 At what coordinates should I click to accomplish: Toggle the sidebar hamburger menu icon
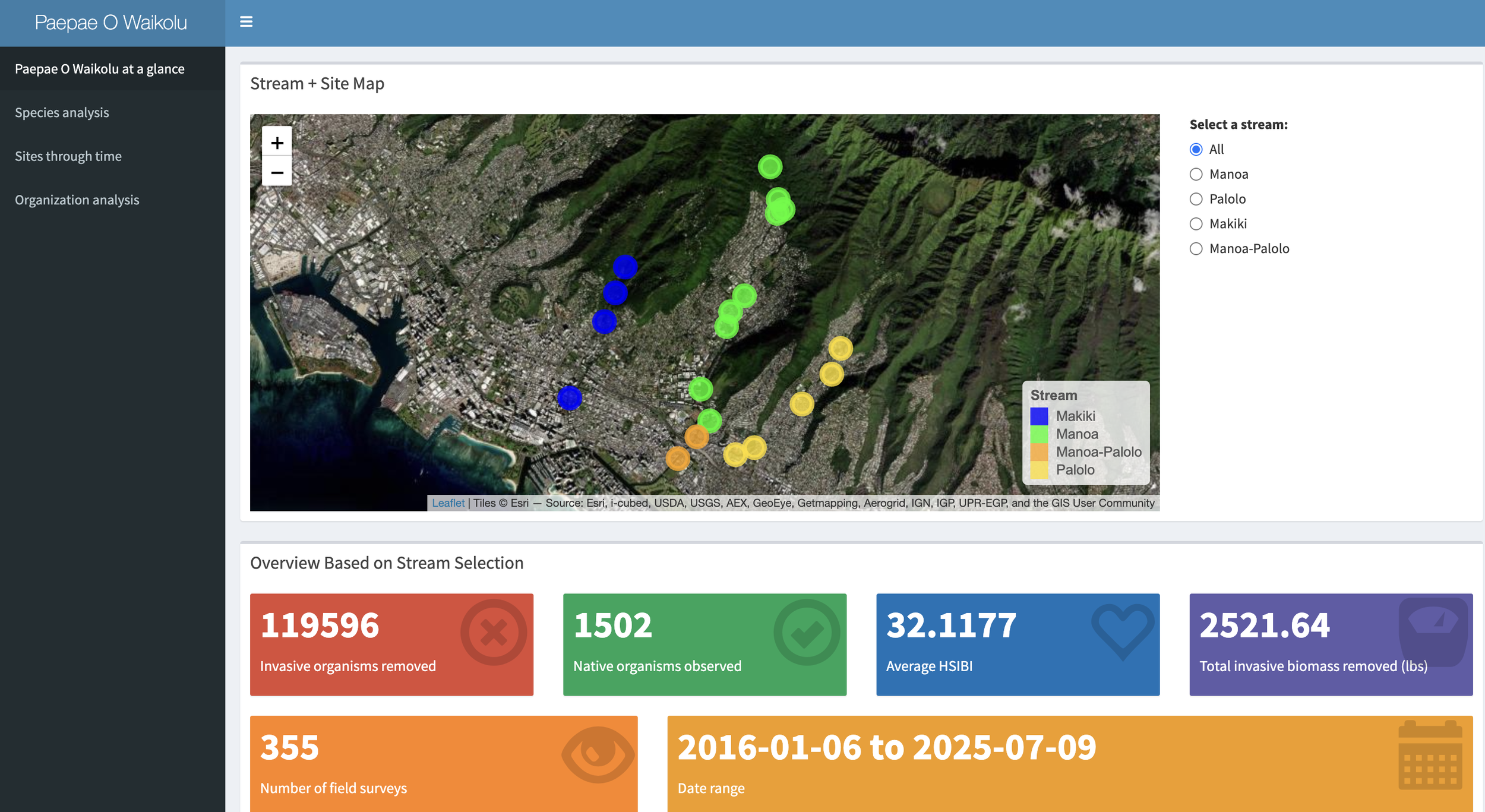pos(246,22)
